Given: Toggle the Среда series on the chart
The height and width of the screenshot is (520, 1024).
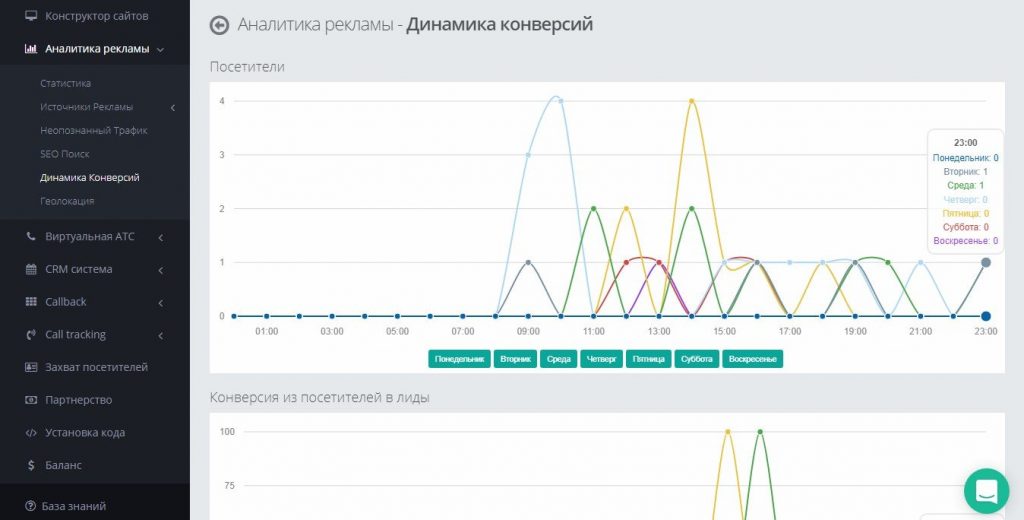Looking at the screenshot, I should 558,359.
